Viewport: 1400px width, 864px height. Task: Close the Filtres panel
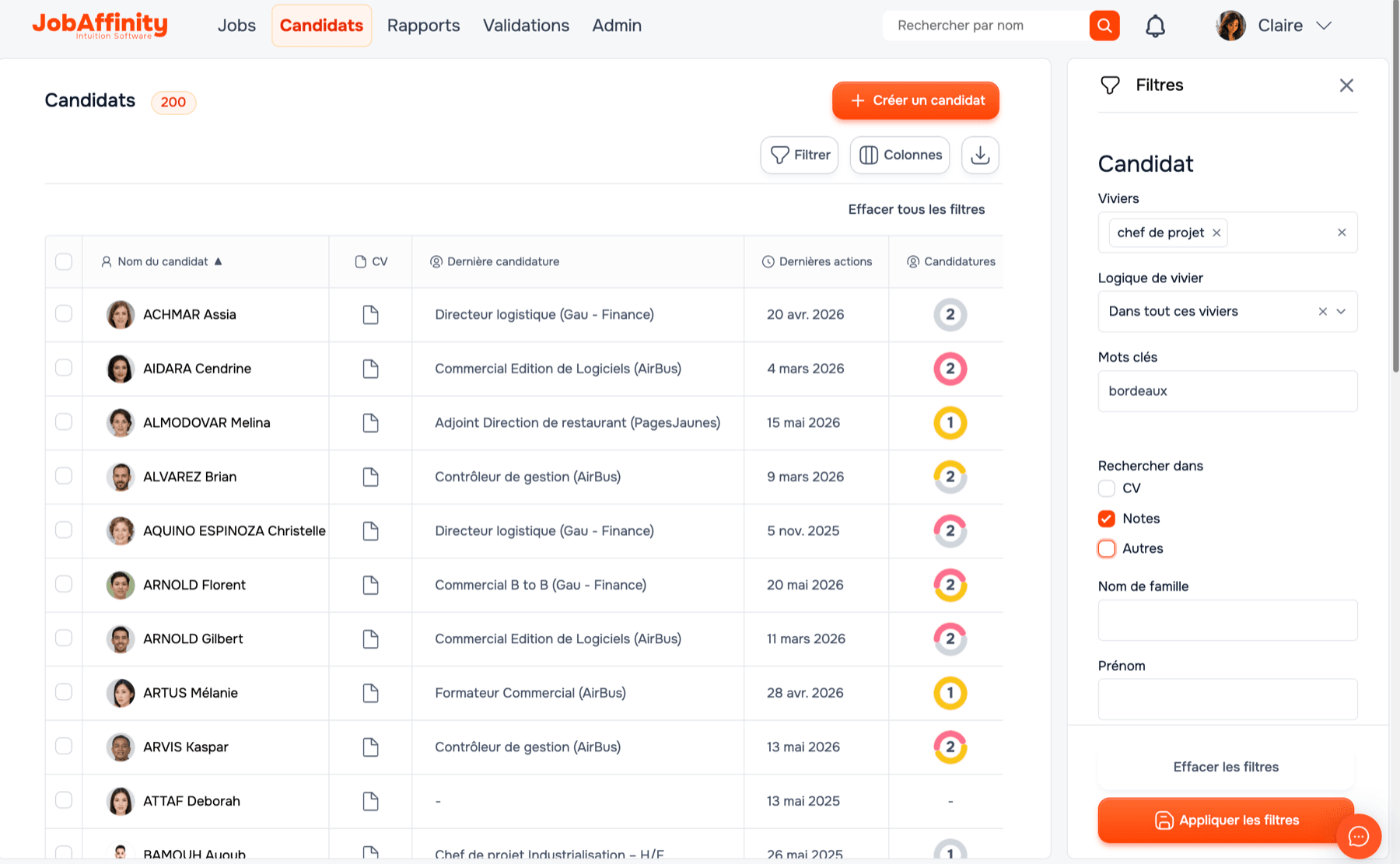click(1346, 86)
